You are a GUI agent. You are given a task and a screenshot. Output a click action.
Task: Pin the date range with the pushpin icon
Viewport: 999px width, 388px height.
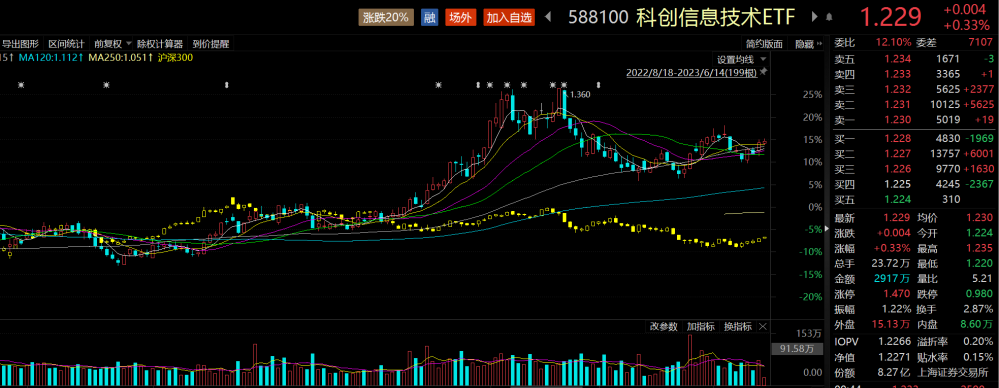point(763,72)
